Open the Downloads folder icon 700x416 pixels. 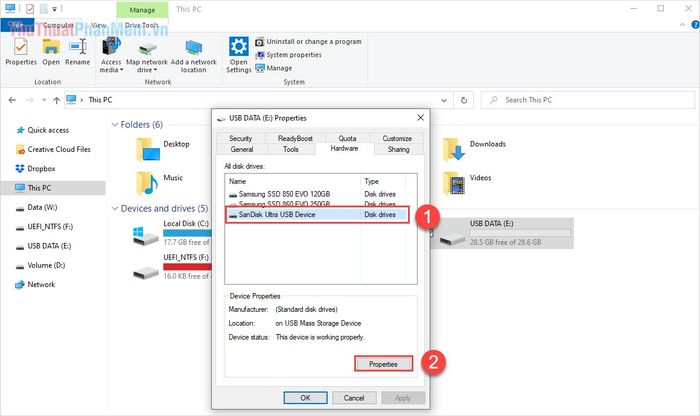[455, 147]
